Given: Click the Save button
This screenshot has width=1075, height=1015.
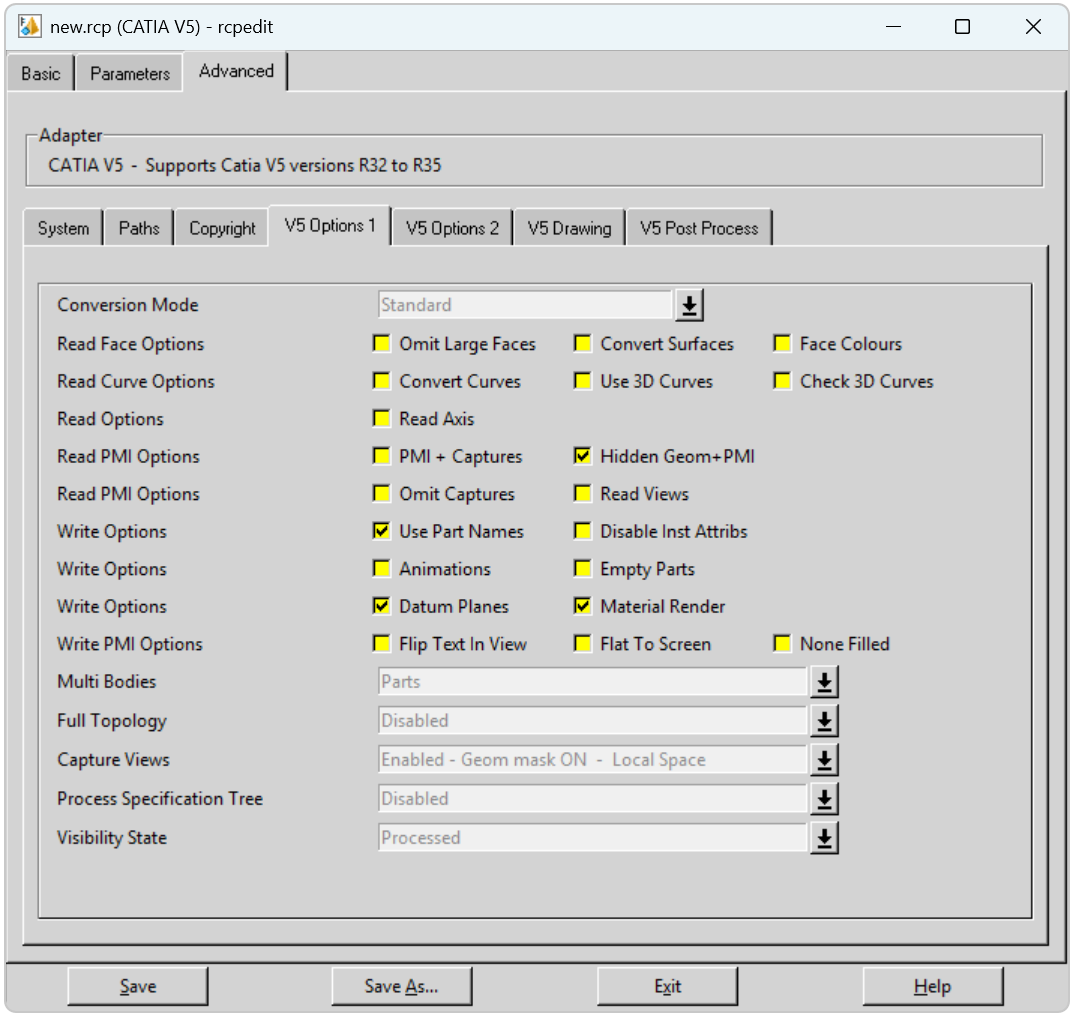Looking at the screenshot, I should point(138,986).
